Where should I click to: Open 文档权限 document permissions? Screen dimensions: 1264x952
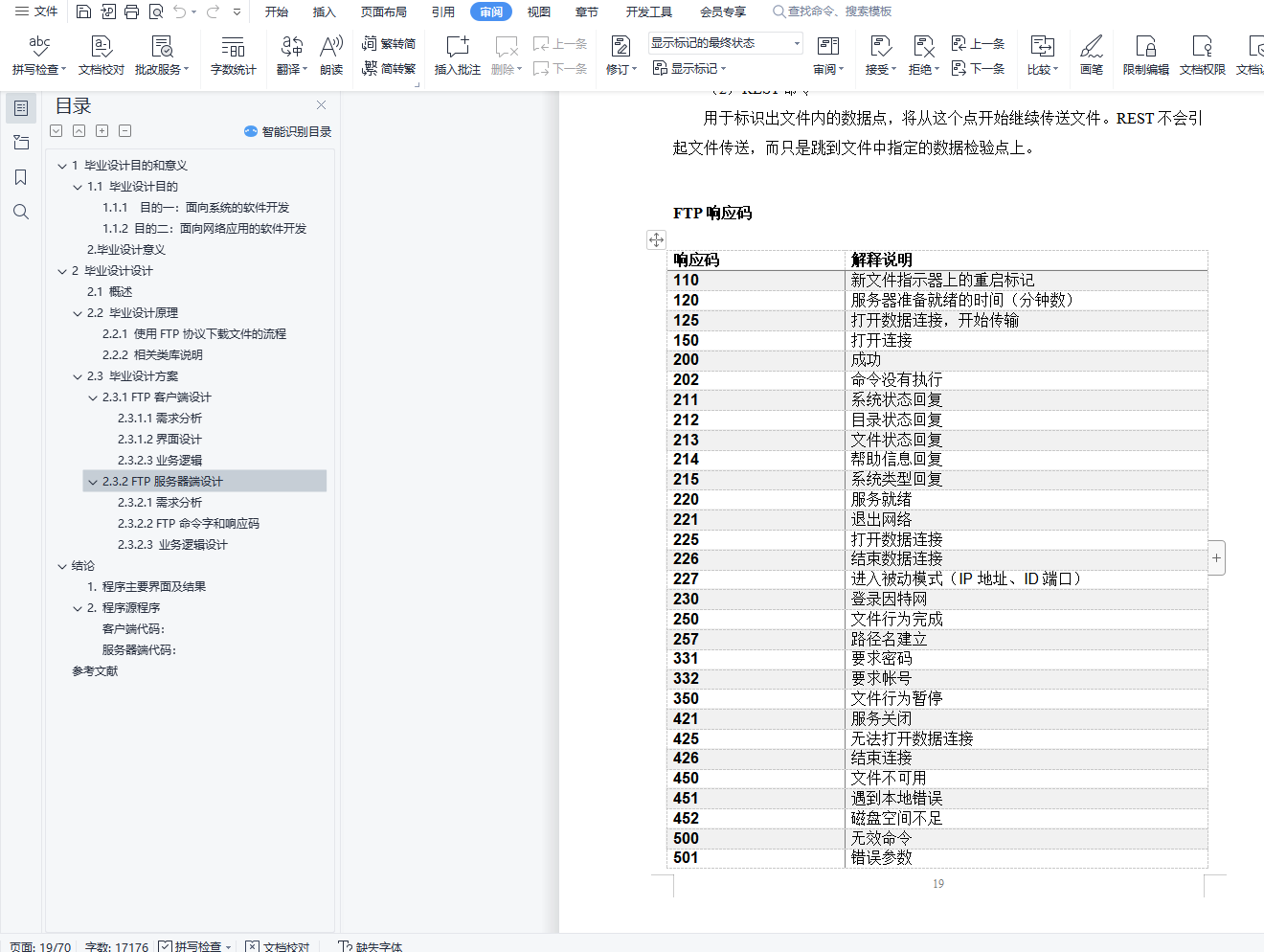[x=1203, y=56]
